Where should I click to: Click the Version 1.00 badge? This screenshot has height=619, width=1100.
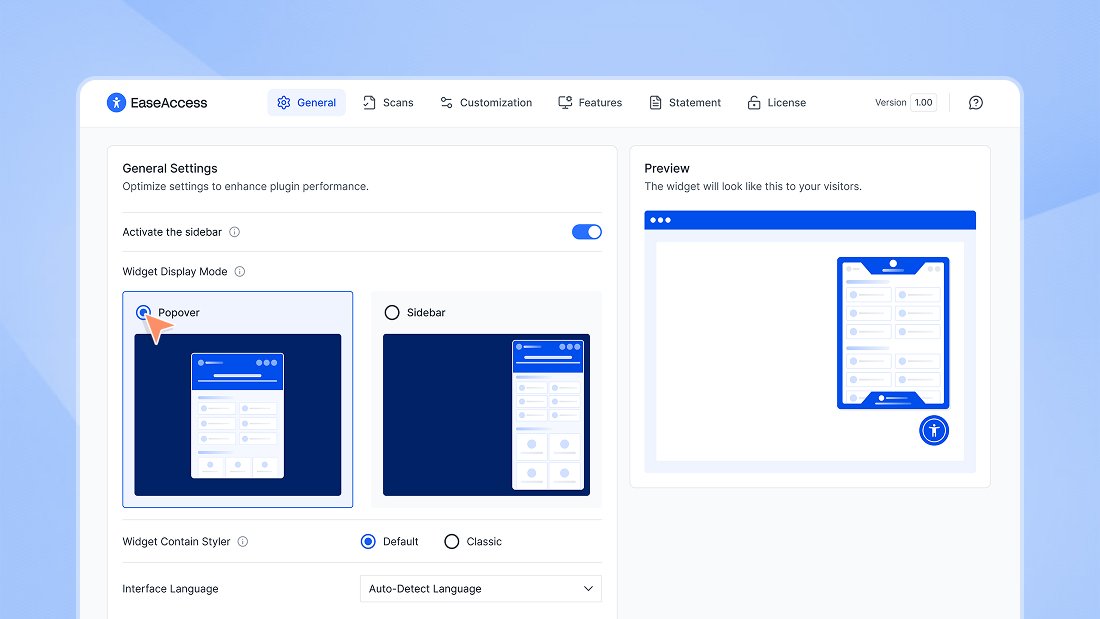922,102
